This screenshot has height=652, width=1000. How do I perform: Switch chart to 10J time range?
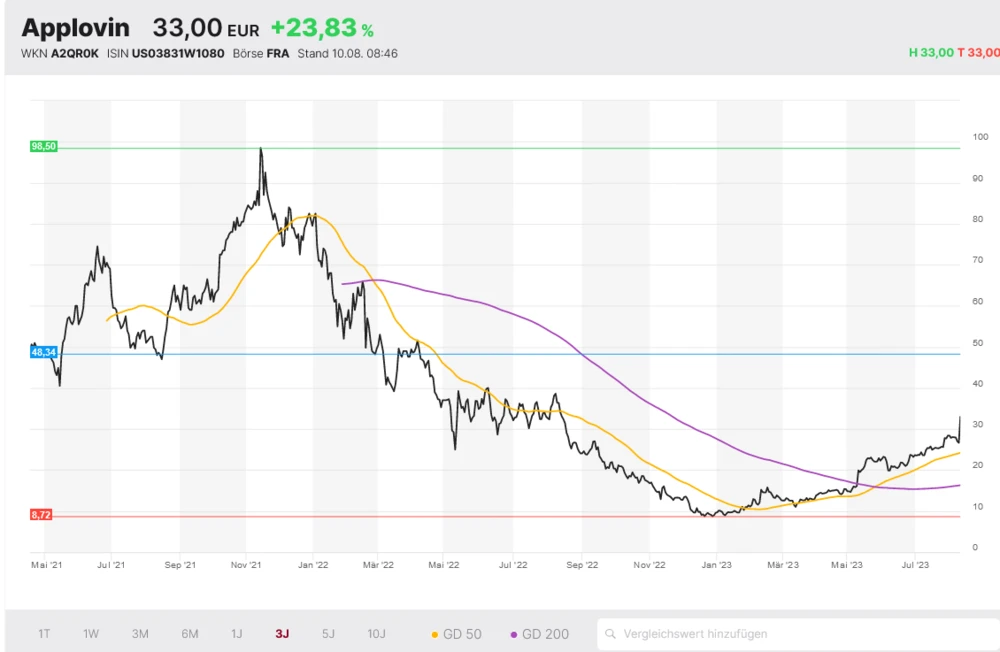[x=377, y=634]
